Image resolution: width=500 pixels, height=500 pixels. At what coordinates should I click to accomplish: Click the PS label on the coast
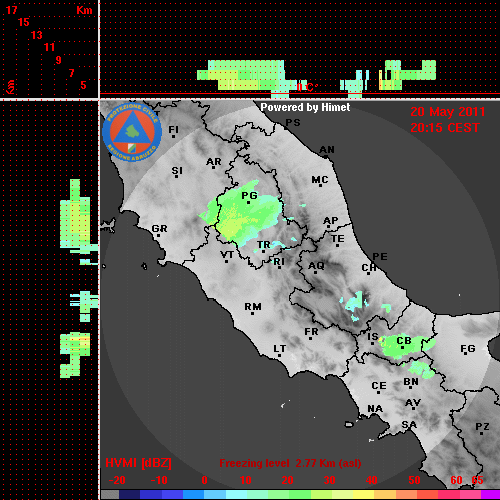click(293, 123)
